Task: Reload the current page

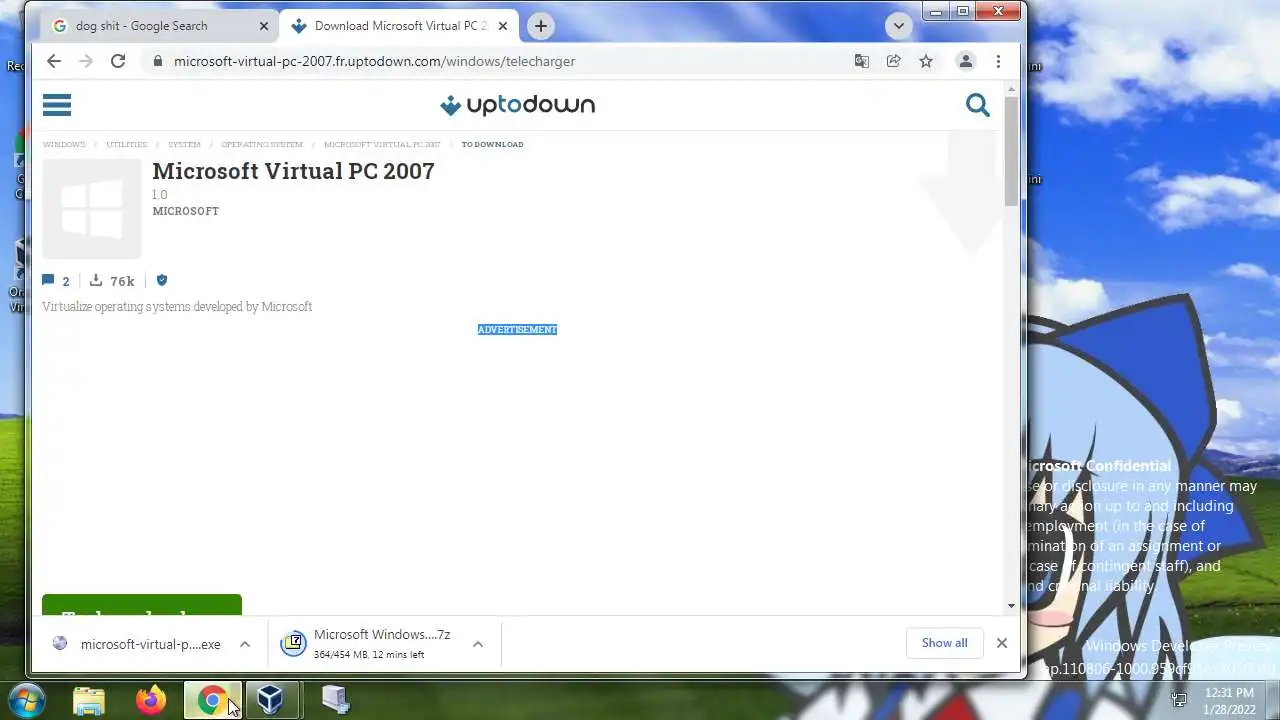Action: (x=118, y=61)
